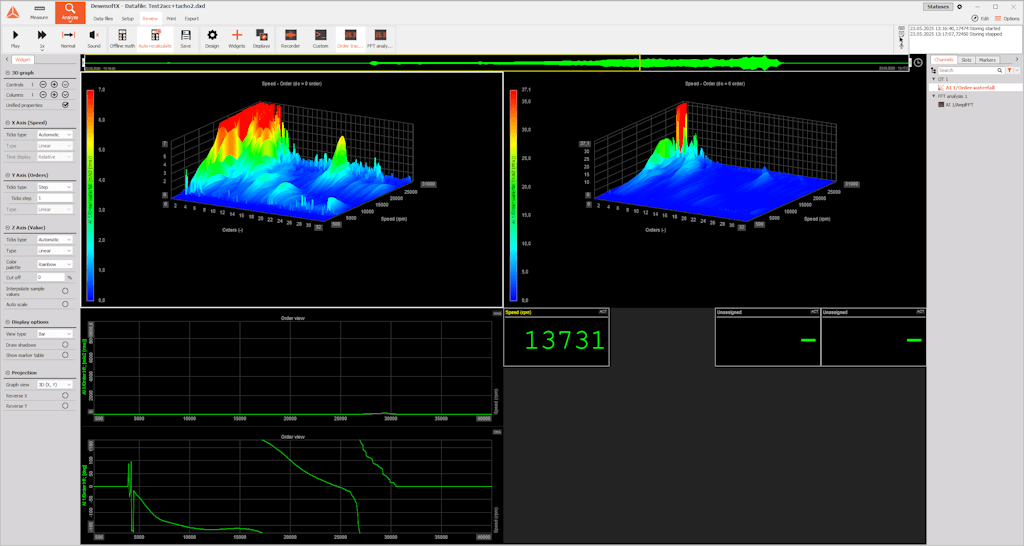Open the Offline math tool

click(122, 38)
